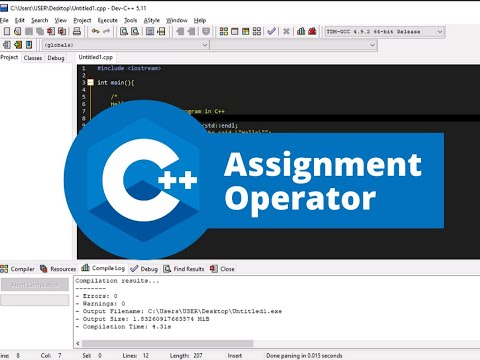This screenshot has width=480, height=360.
Task: Click the 'Errors: 0' line in compile log
Action: click(x=97, y=296)
